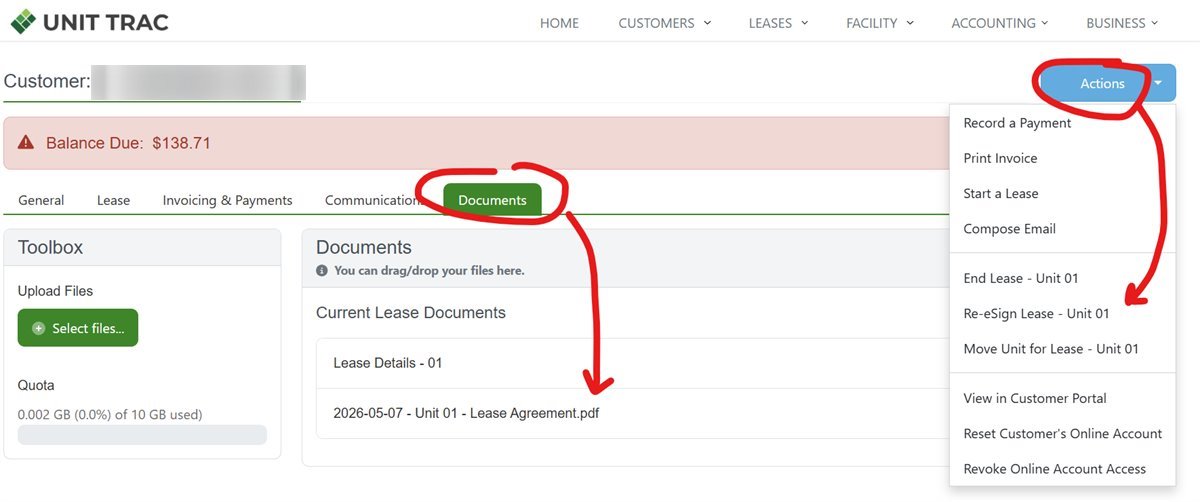
Task: Click the Current Lease Documents heading
Action: [x=411, y=313]
